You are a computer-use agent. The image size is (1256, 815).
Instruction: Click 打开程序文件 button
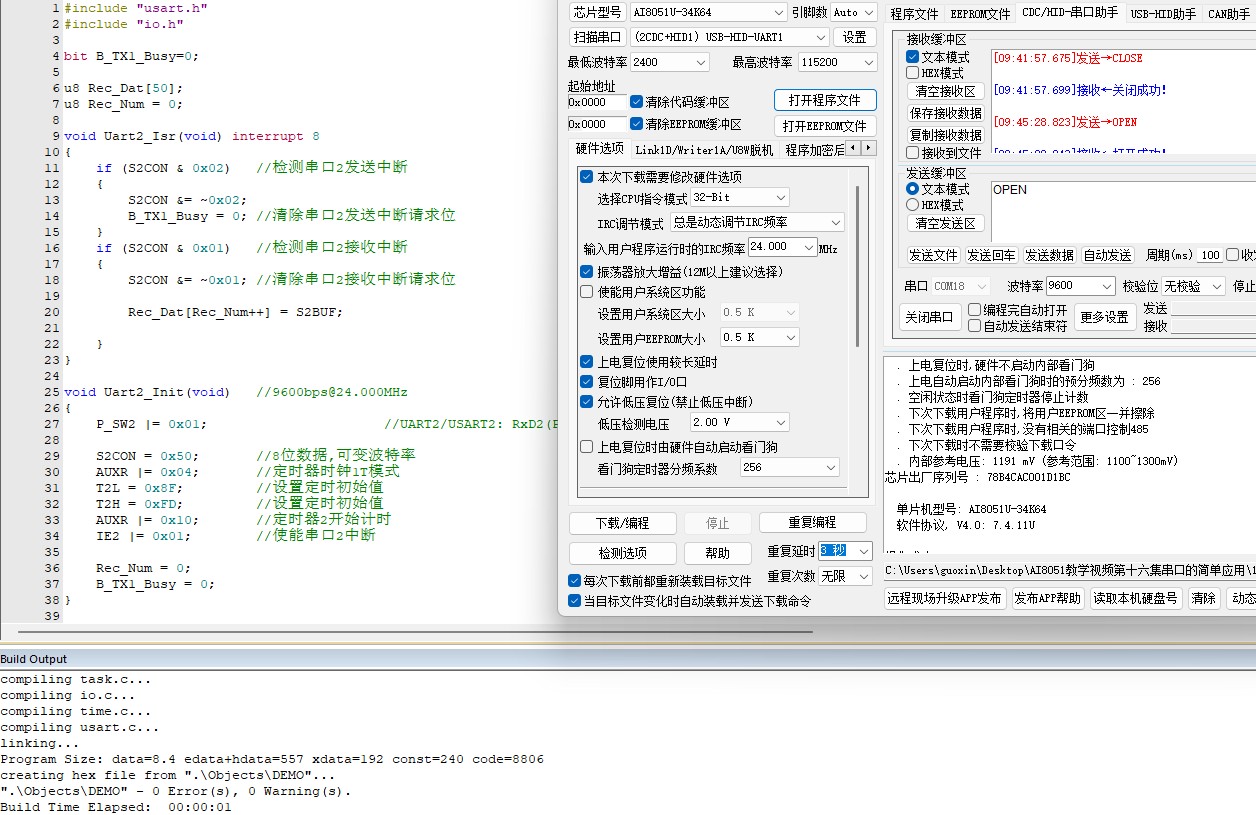point(825,100)
